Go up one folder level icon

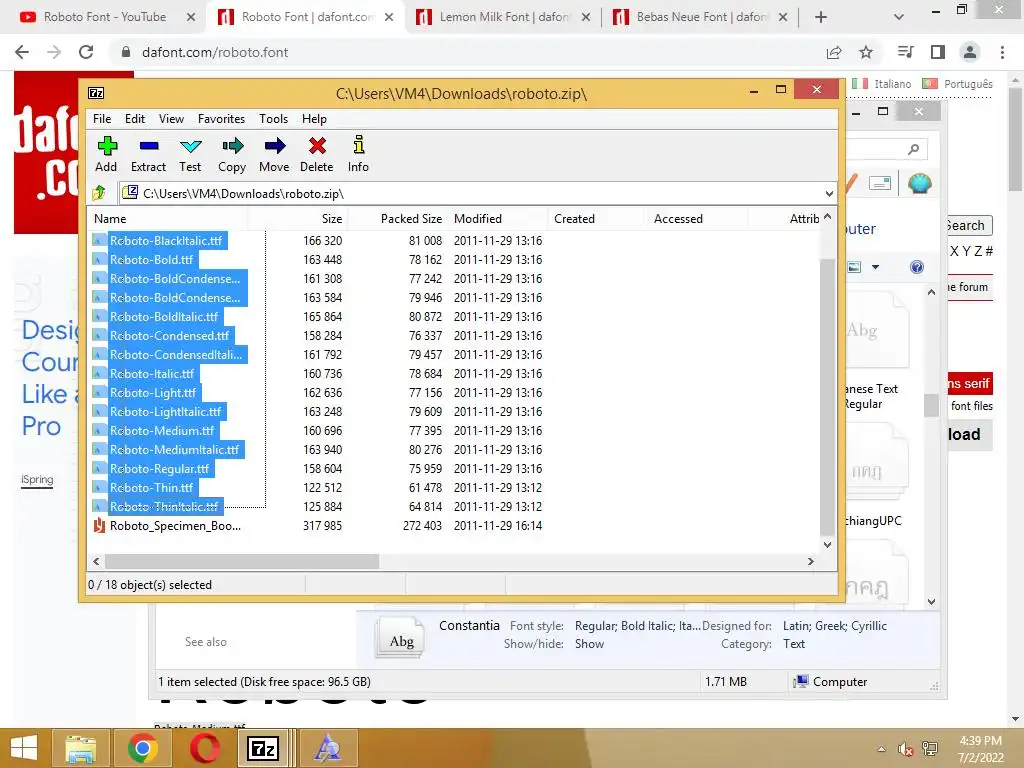tap(99, 193)
